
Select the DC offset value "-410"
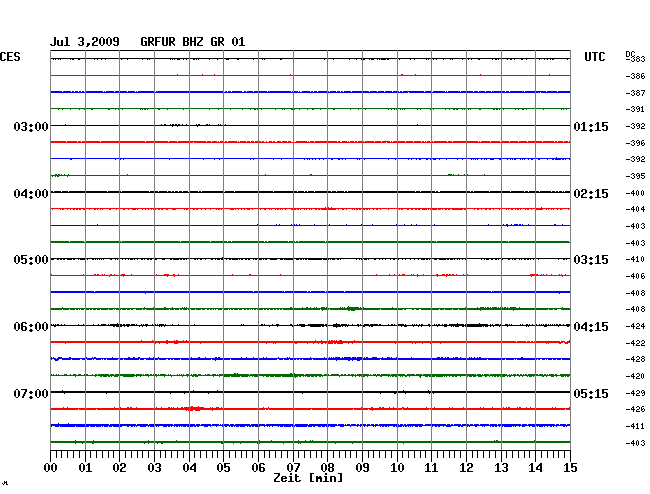[635, 259]
